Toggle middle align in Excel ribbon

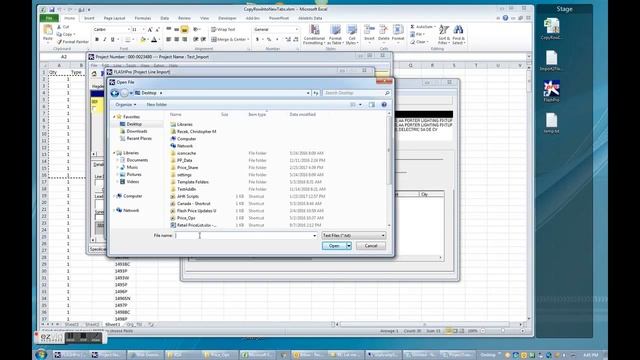[x=176, y=29]
